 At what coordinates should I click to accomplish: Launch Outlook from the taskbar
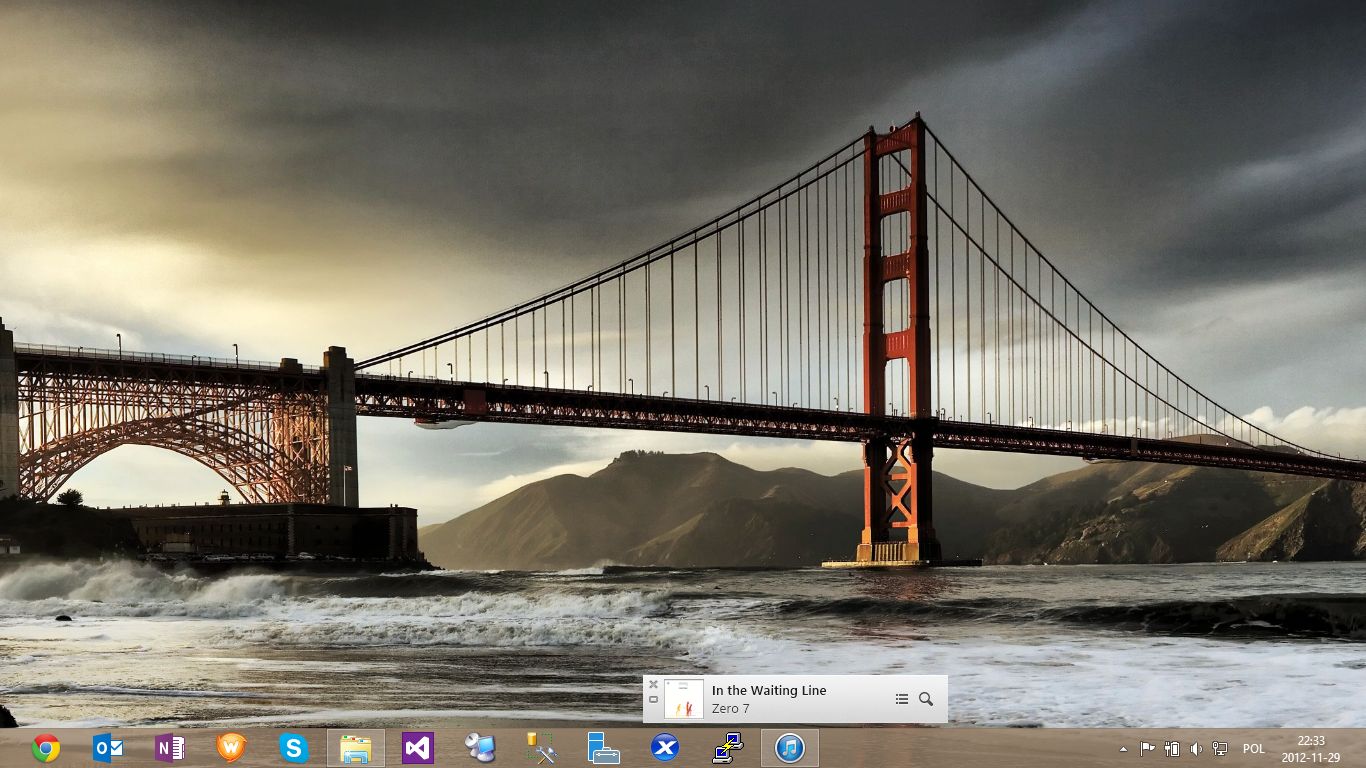(108, 748)
